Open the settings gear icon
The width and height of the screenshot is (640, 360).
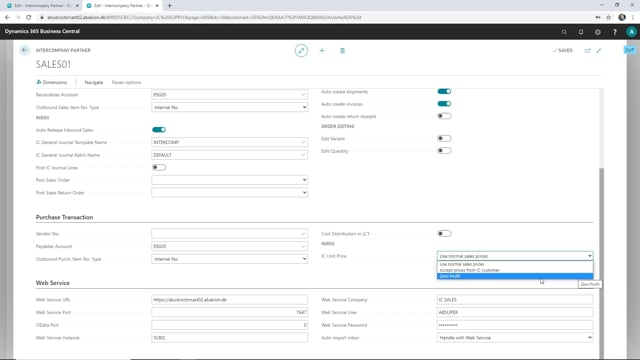[598, 32]
